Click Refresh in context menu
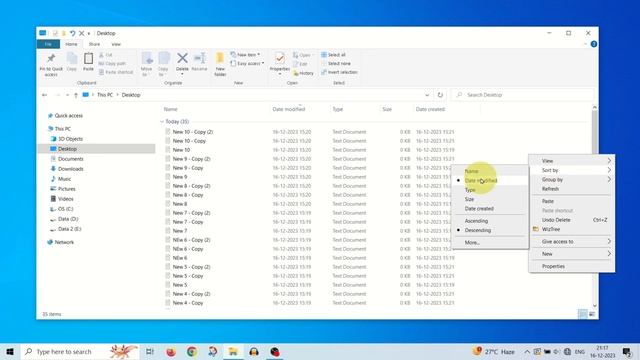This screenshot has width=640, height=360. click(x=571, y=189)
